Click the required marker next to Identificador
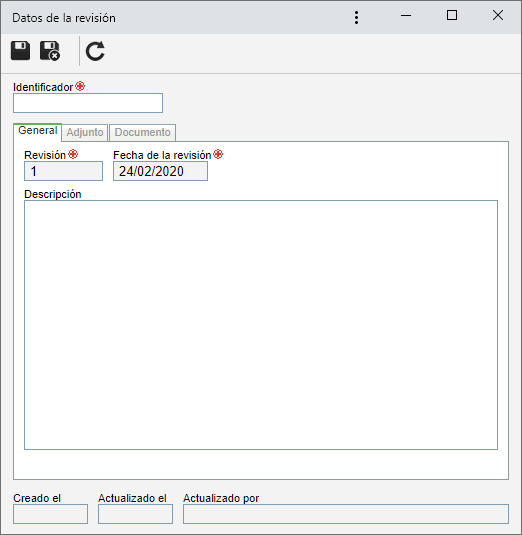Screen dimensions: 522x535 [80, 86]
